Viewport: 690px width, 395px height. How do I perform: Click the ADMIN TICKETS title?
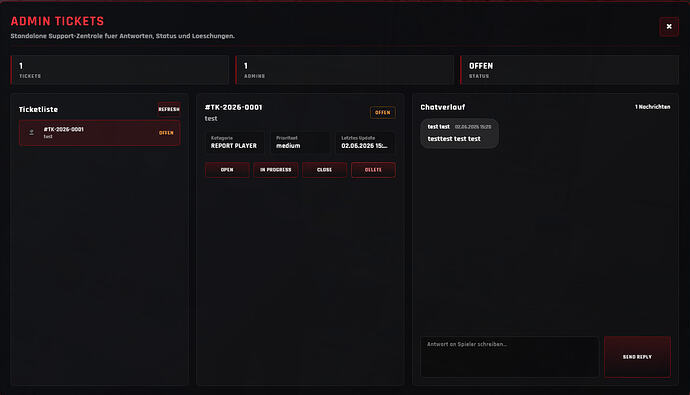click(x=58, y=21)
